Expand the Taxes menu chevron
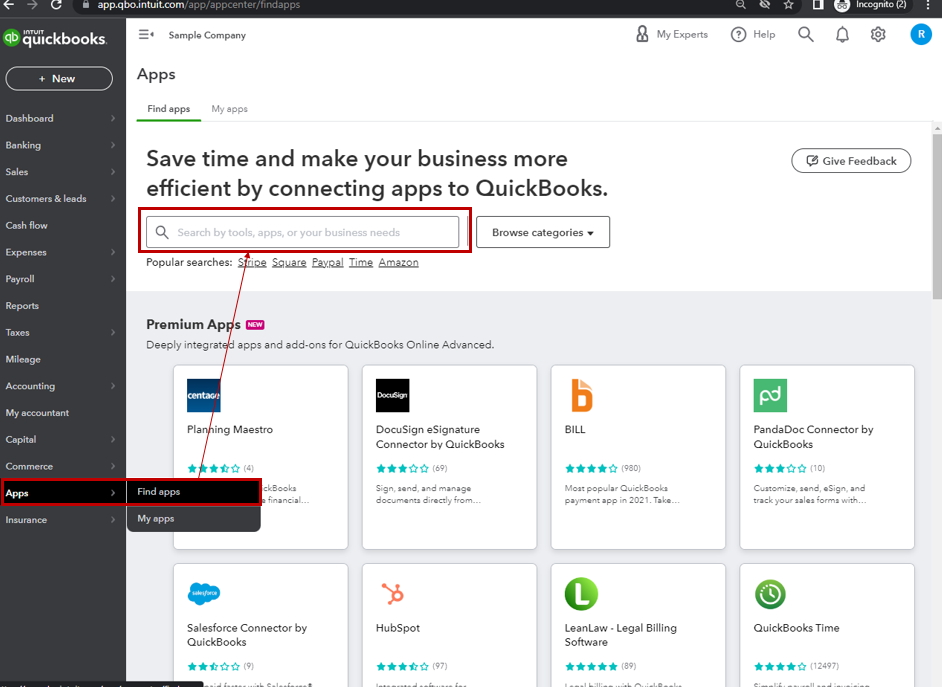Image resolution: width=942 pixels, height=687 pixels. pos(113,332)
